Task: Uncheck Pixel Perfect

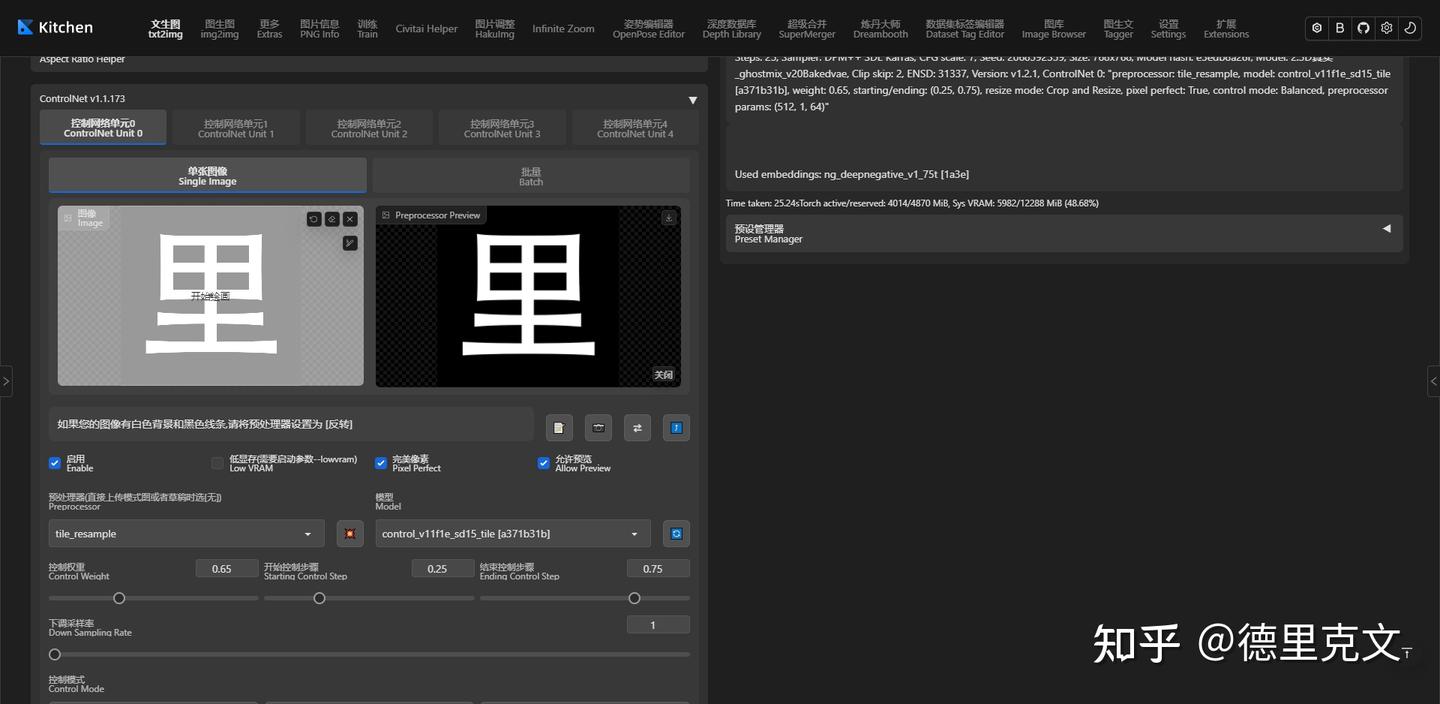Action: coord(381,463)
